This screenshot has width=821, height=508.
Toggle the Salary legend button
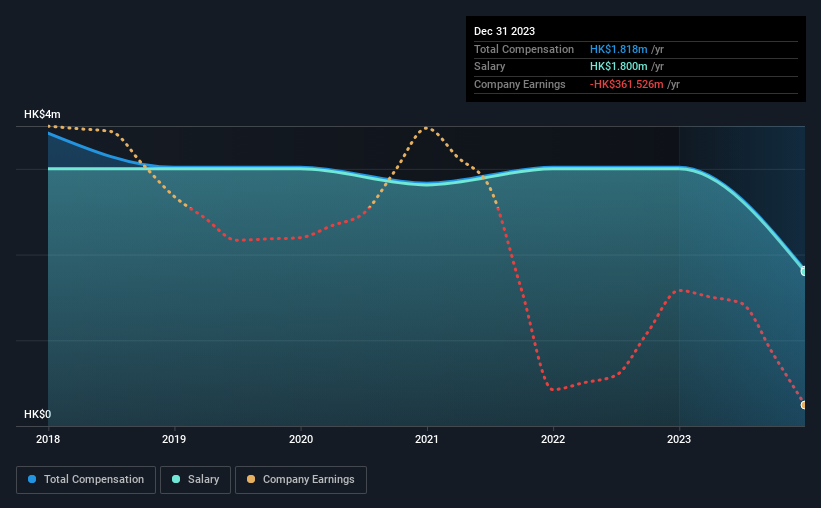coord(195,480)
